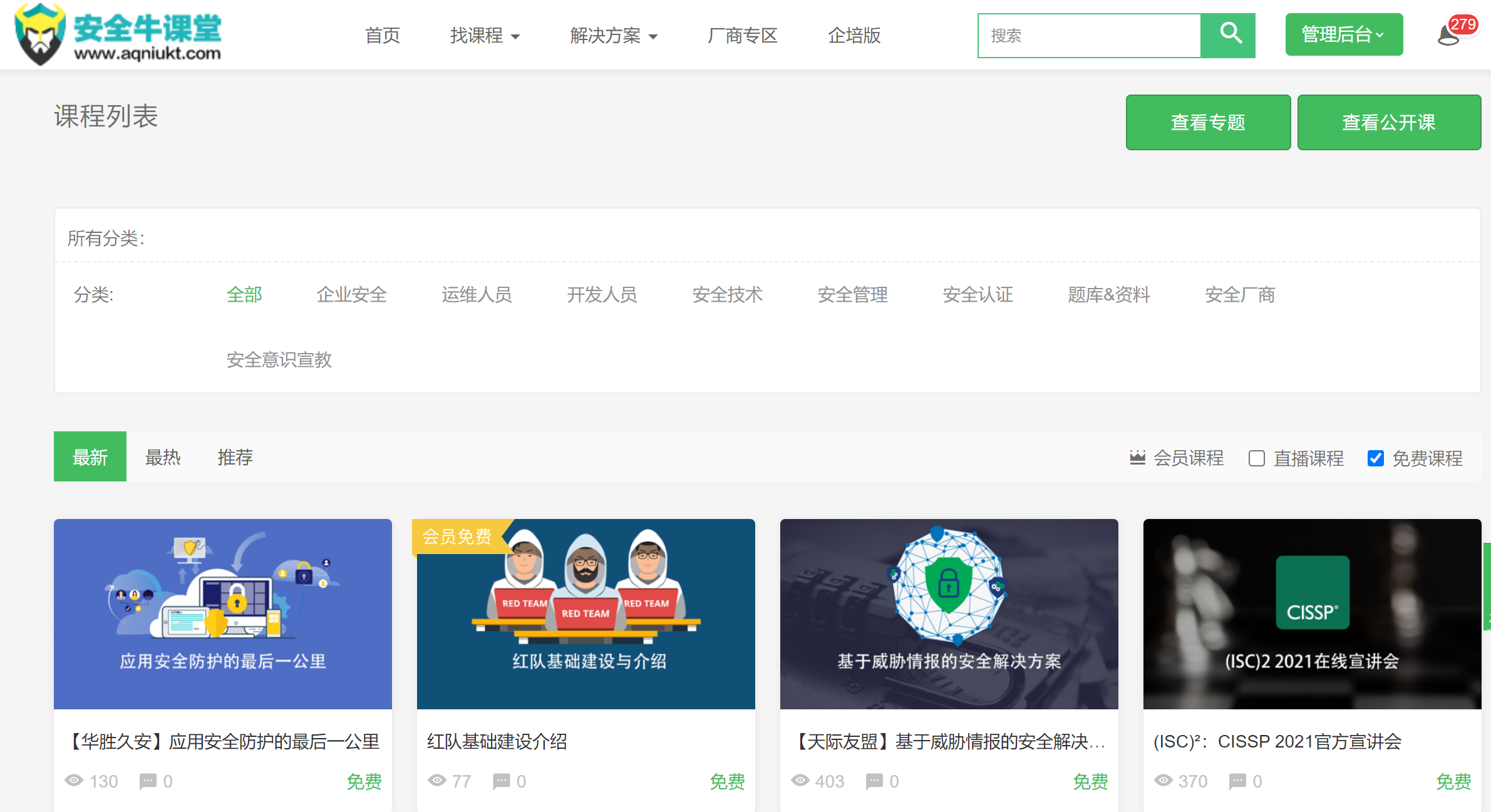Screen dimensions: 1491x812
Task: Expand the 解决方案 dropdown menu
Action: 614,36
